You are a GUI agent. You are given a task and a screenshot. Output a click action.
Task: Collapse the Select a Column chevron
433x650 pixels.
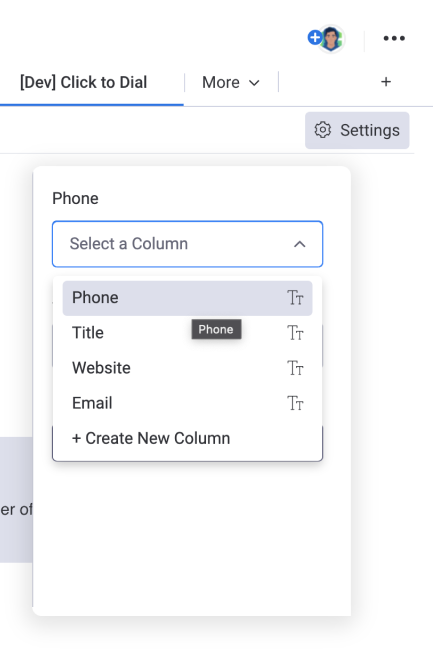[x=300, y=244]
